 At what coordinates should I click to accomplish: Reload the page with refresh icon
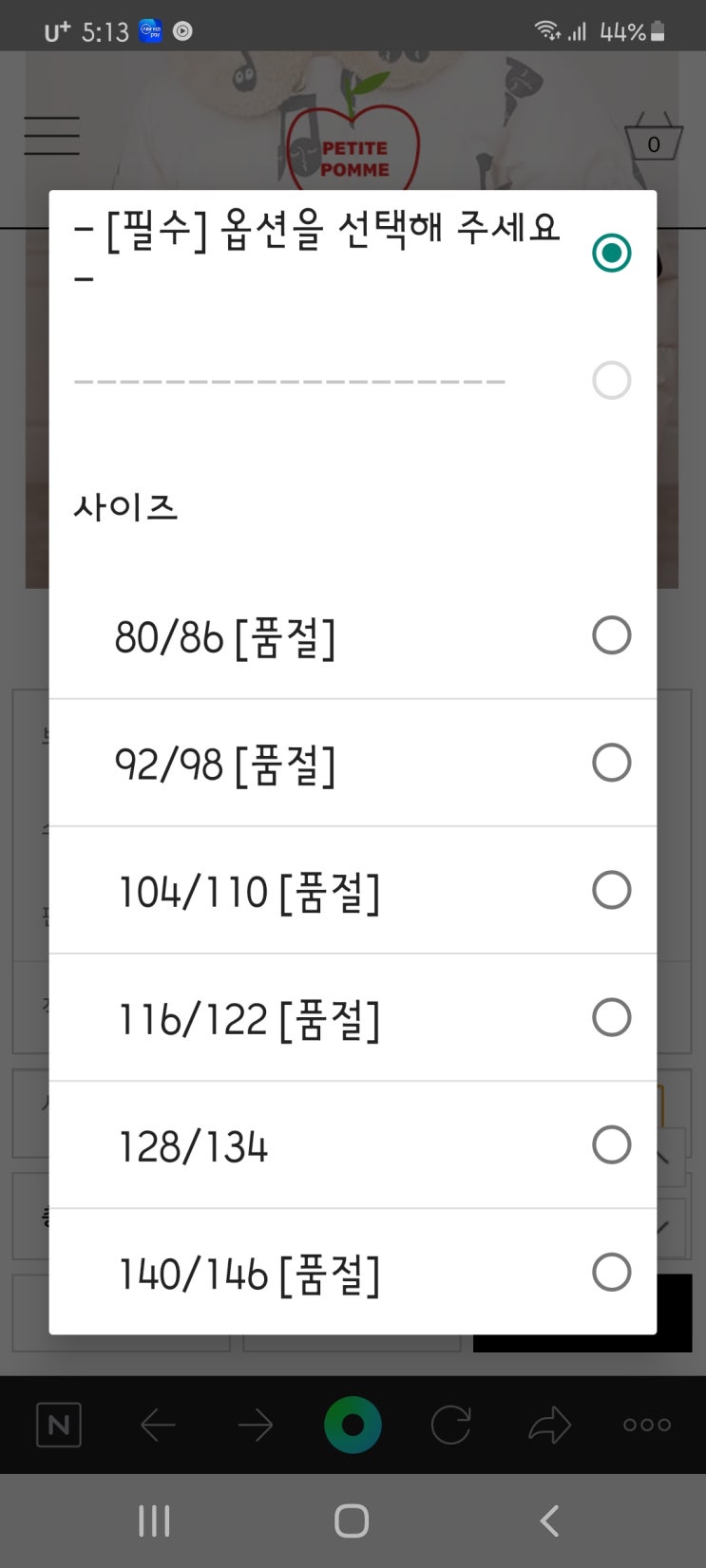[x=450, y=1425]
